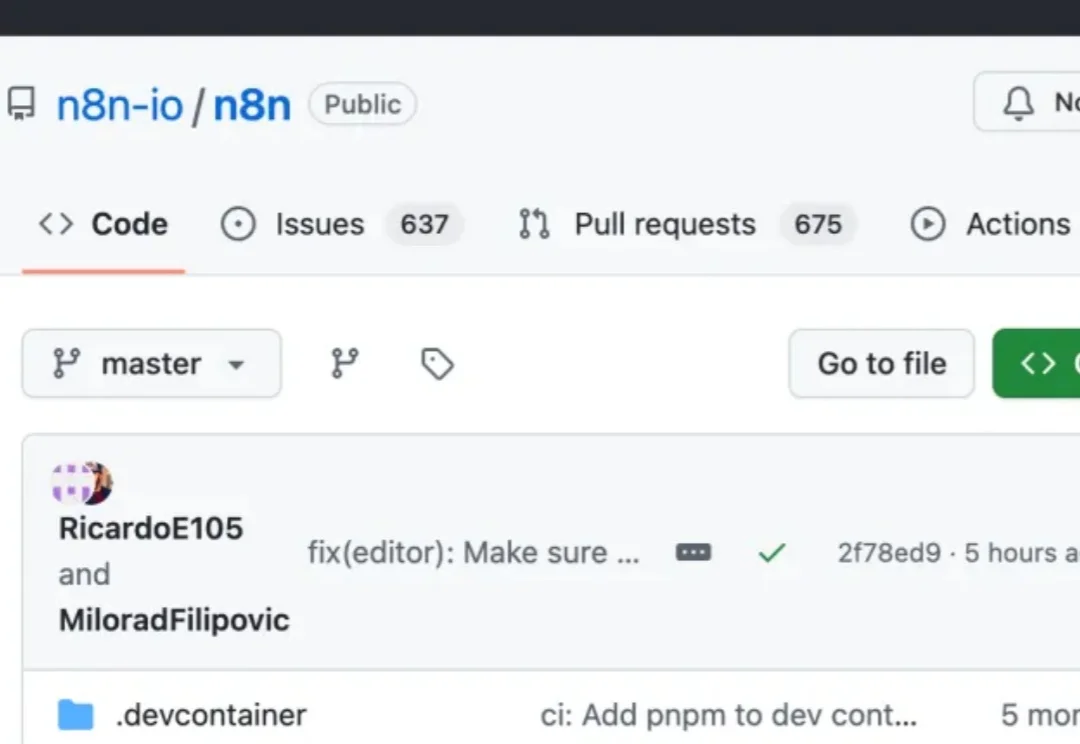Click the commit author avatar
This screenshot has height=744, width=1080.
pyautogui.click(x=82, y=484)
